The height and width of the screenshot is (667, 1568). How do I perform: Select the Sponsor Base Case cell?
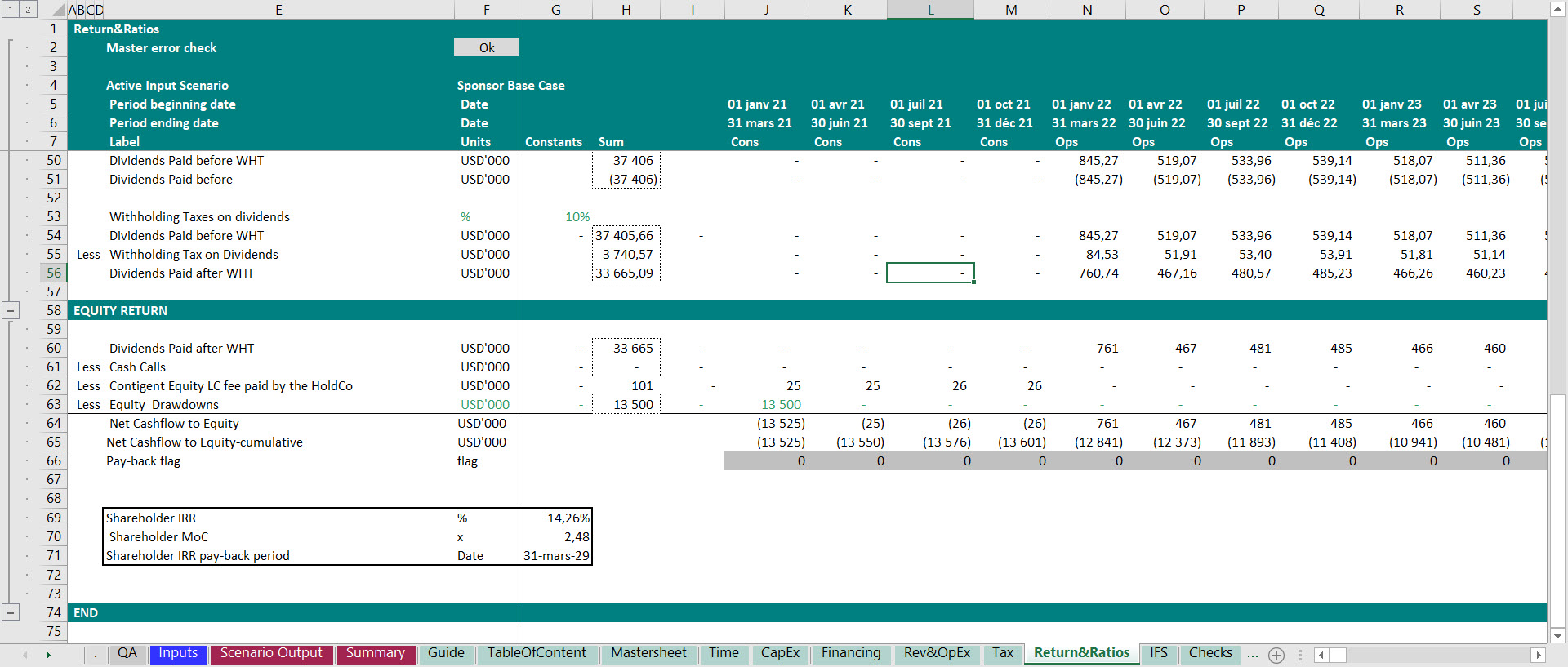tap(510, 85)
